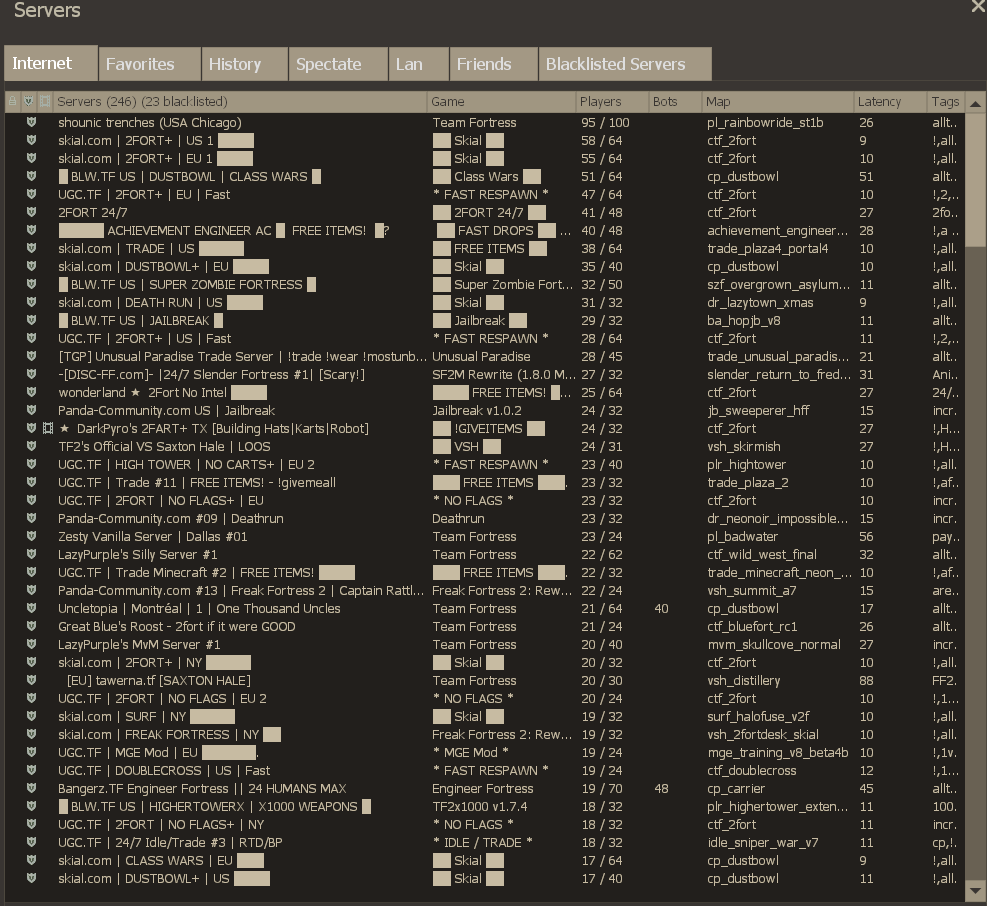Viewport: 987px width, 906px height.
Task: Select ACHIEVEMENT ENGINEER AC server row
Action: (x=485, y=230)
